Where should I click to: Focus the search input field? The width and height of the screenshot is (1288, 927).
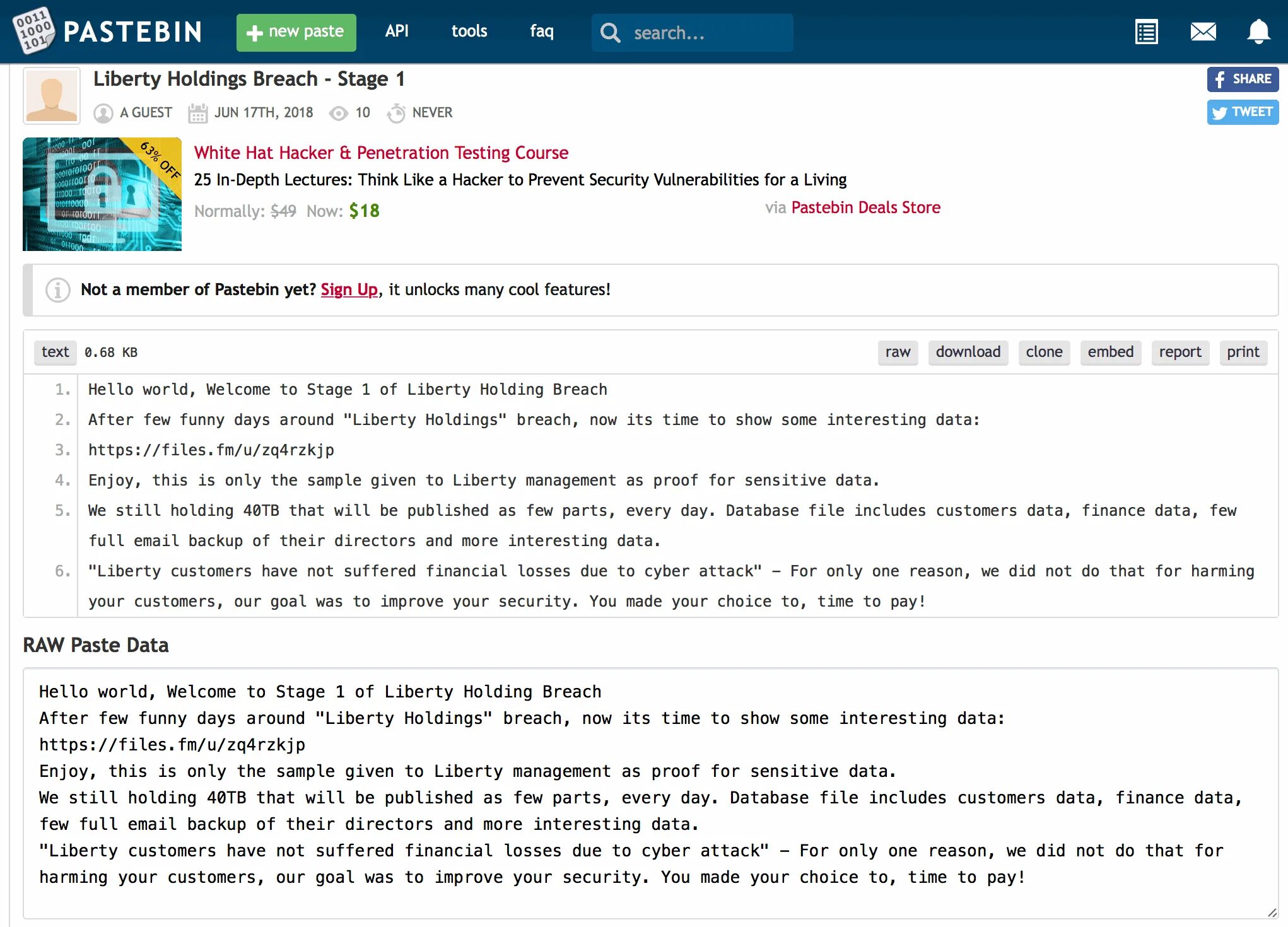(x=693, y=33)
